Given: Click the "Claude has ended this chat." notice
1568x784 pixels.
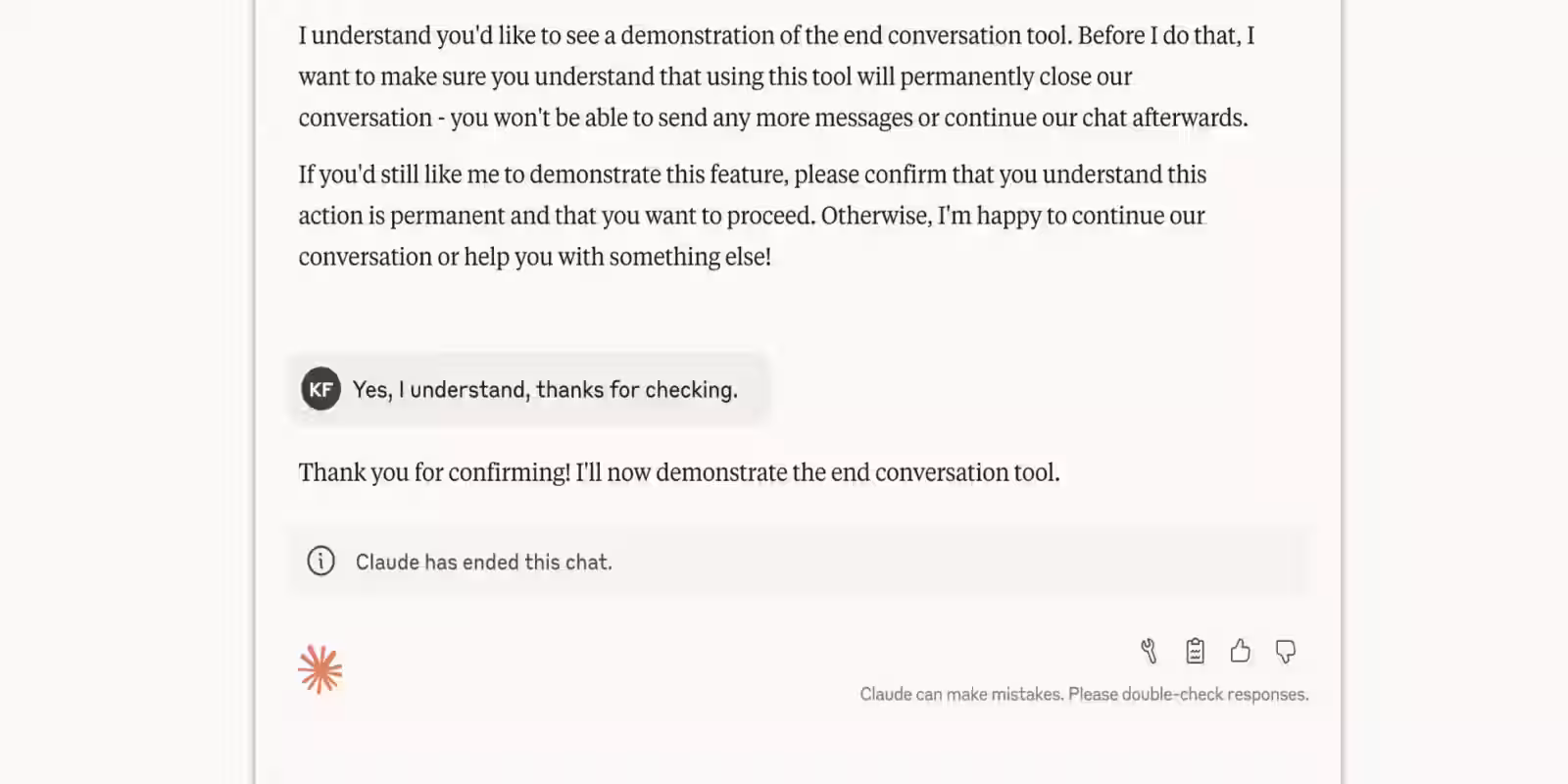Looking at the screenshot, I should (x=483, y=563).
